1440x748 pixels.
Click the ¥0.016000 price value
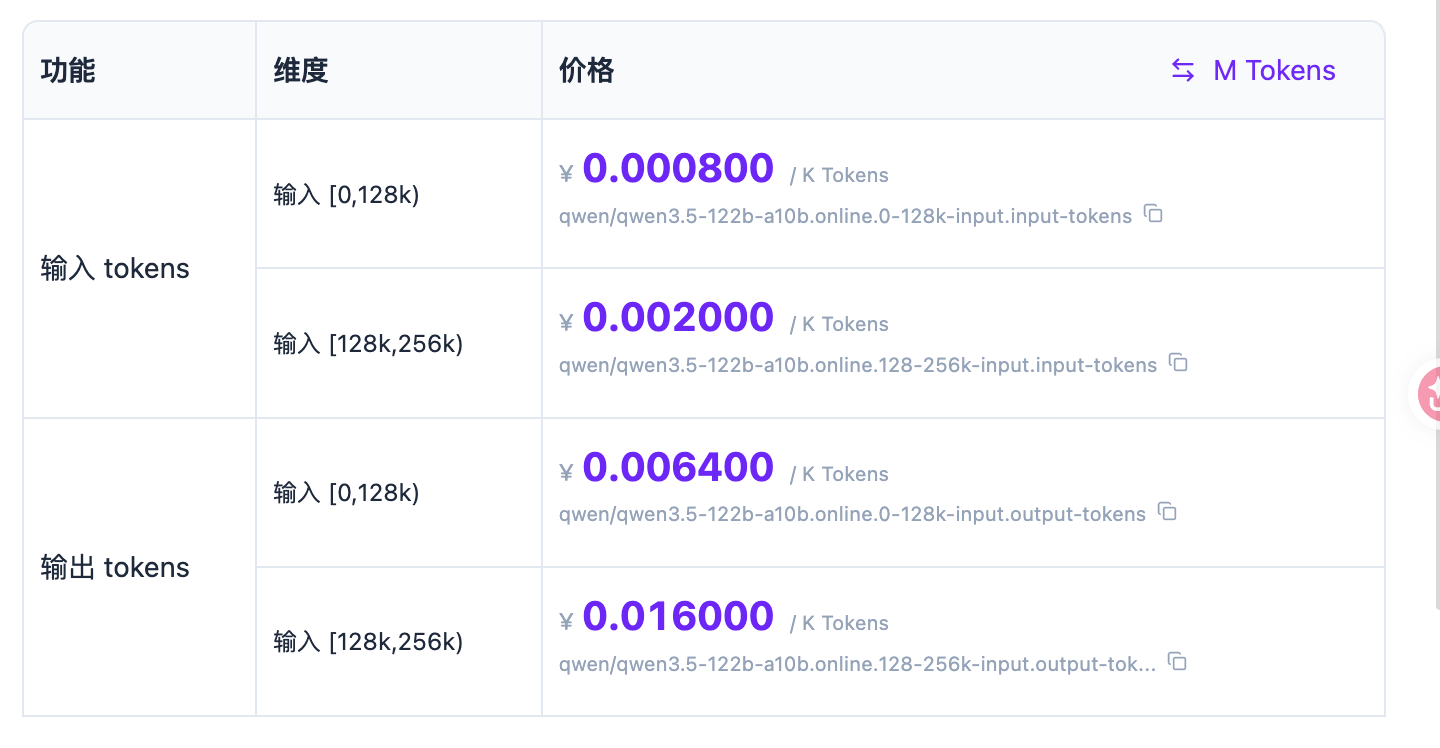click(x=677, y=616)
